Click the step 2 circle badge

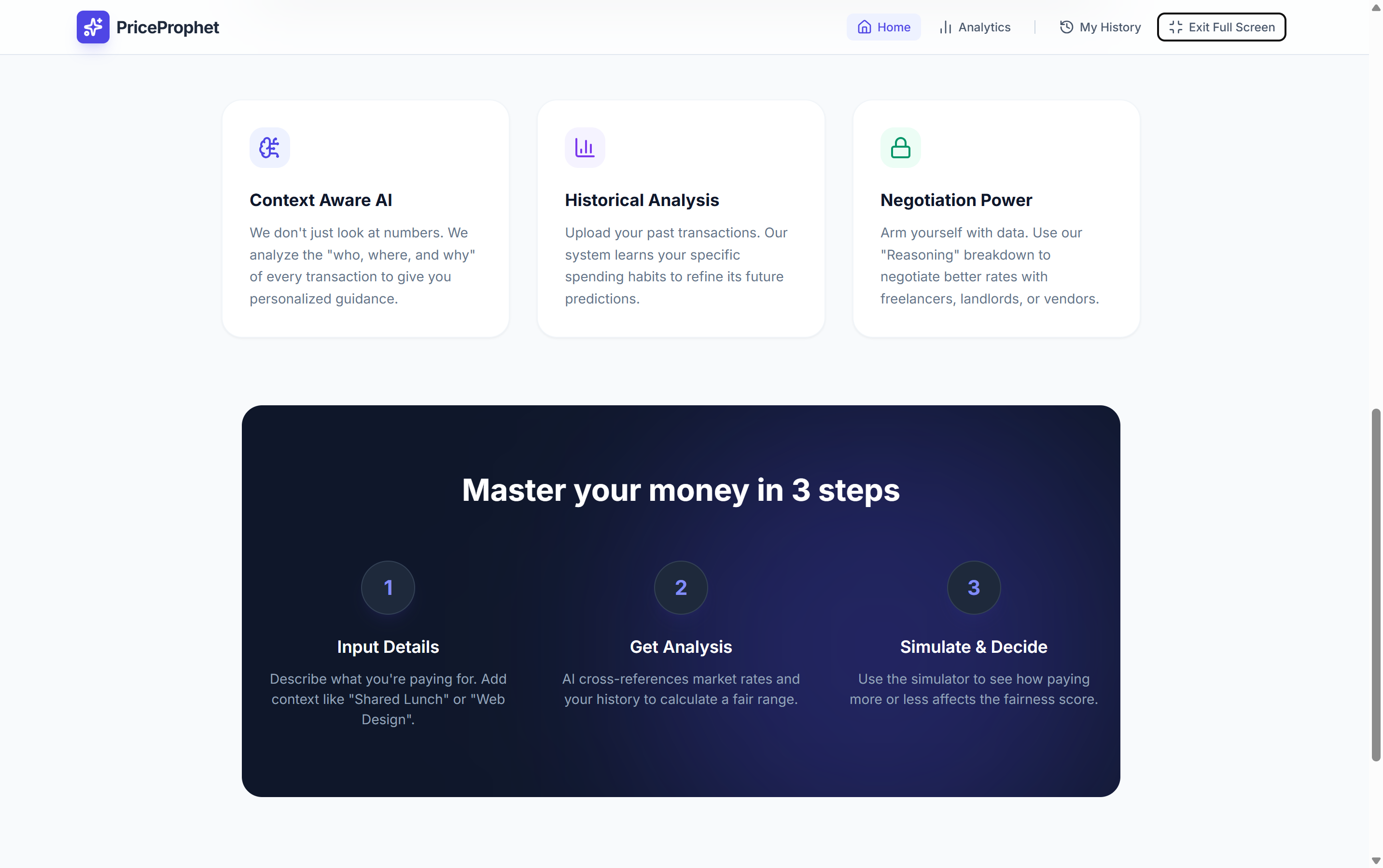[x=681, y=587]
